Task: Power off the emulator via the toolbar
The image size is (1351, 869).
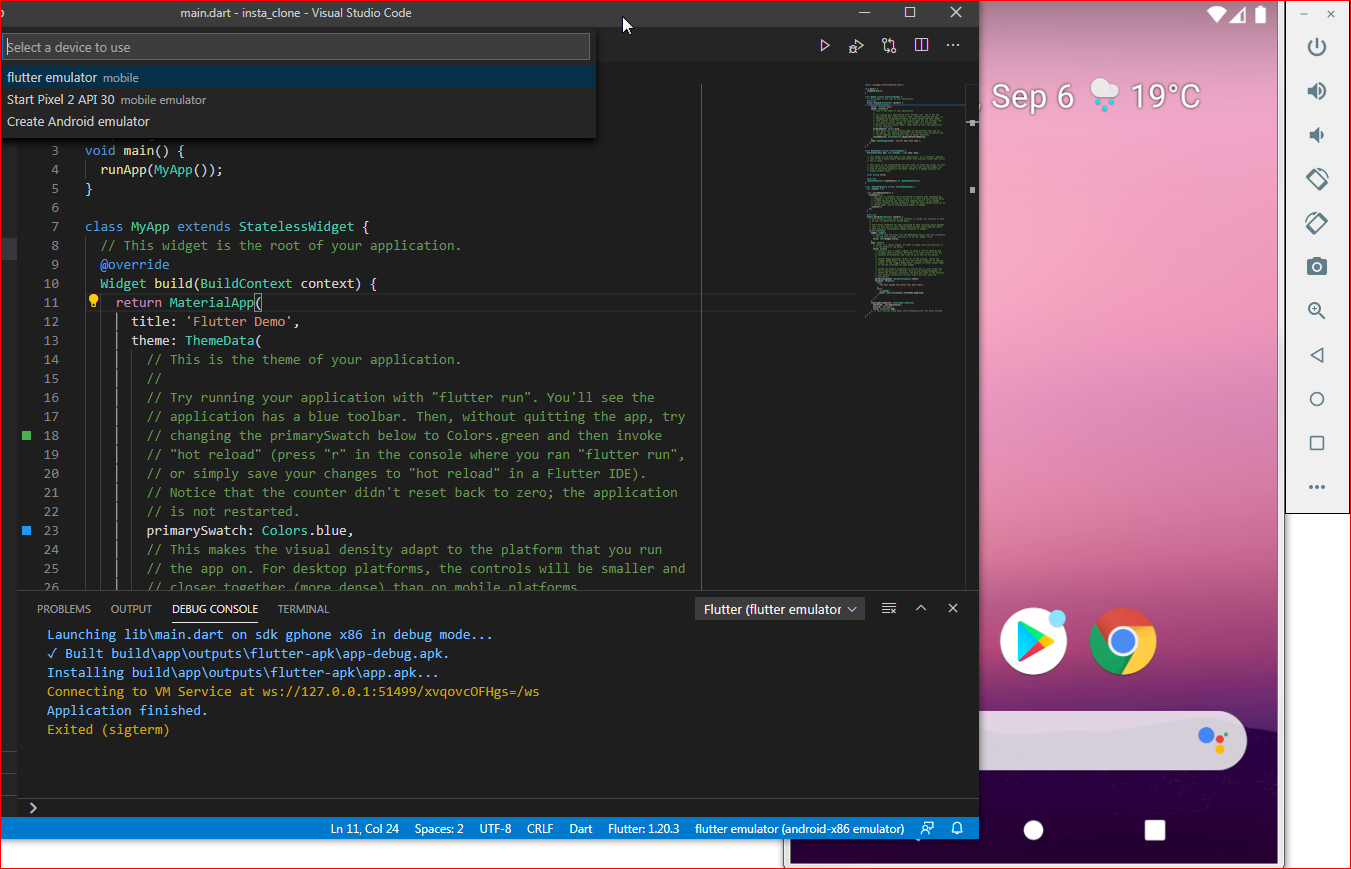Action: pyautogui.click(x=1317, y=47)
